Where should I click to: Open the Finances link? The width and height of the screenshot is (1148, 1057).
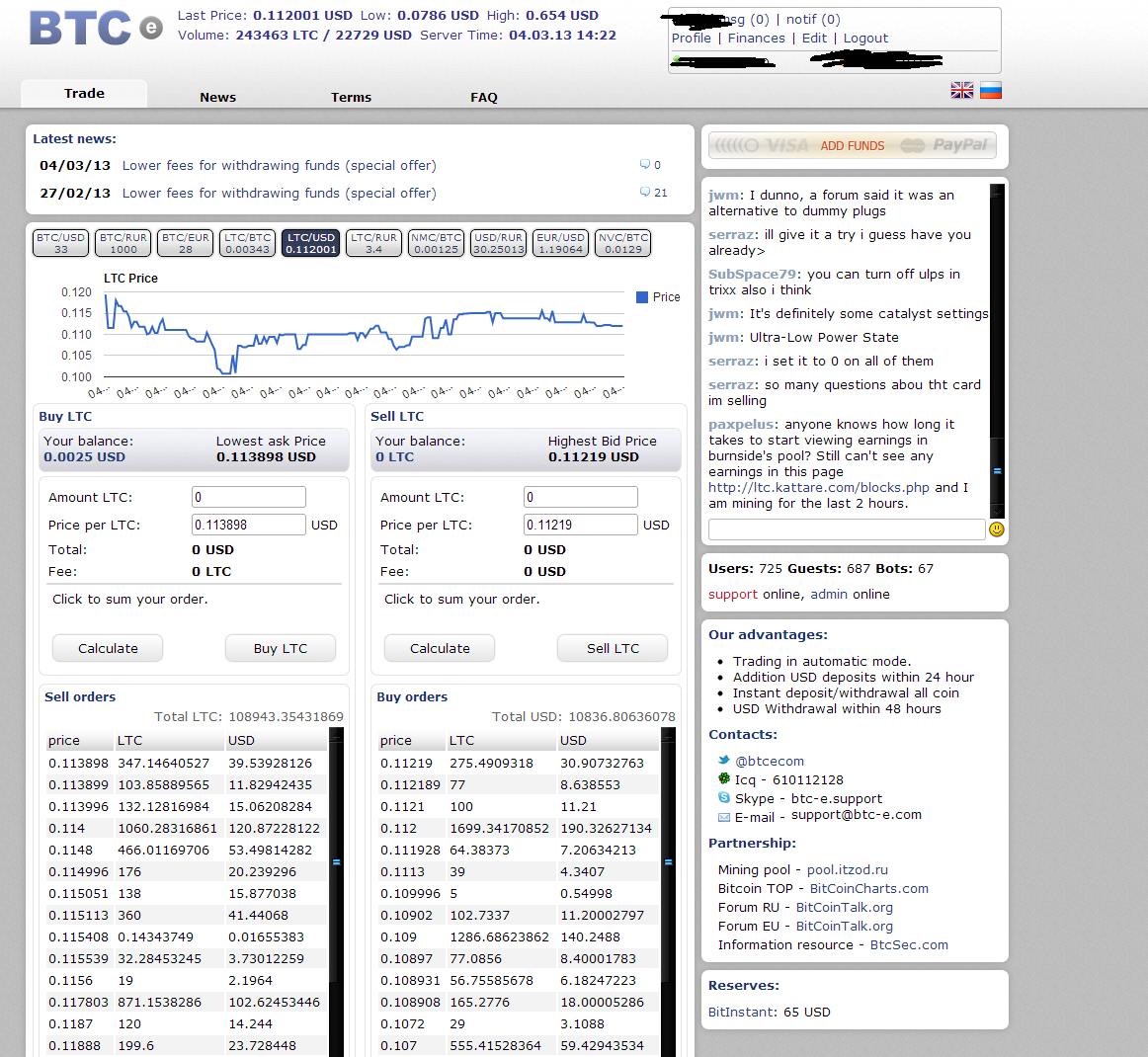tap(757, 39)
